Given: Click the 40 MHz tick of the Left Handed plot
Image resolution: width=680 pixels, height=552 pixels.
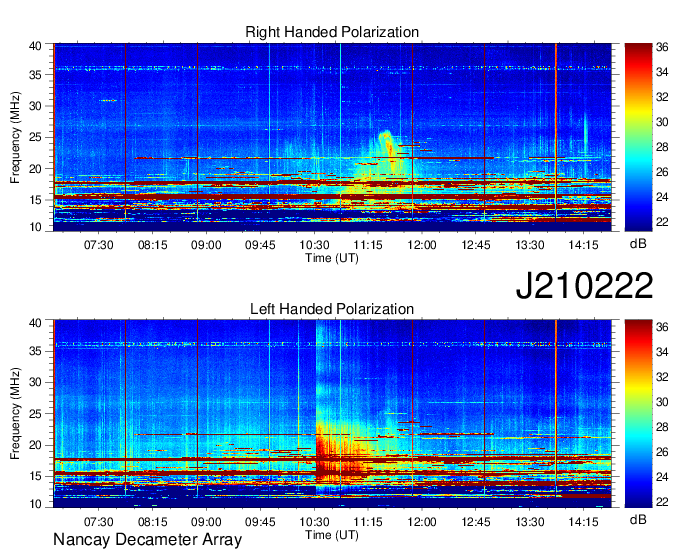Looking at the screenshot, I should (35, 322).
